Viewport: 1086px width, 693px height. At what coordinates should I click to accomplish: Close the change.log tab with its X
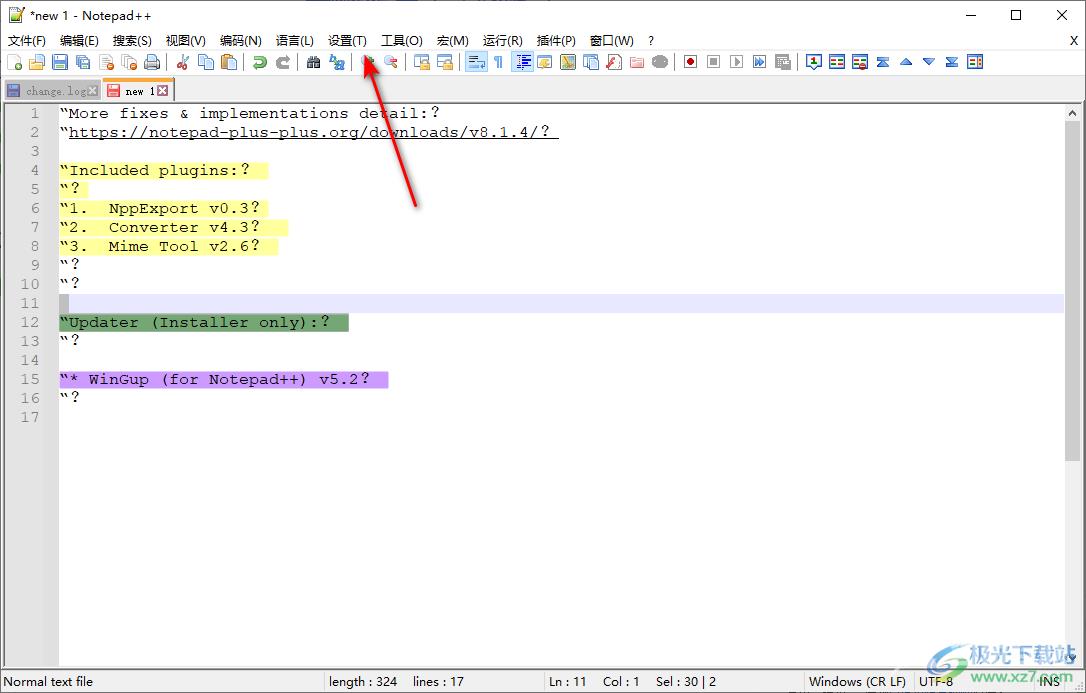click(x=93, y=91)
